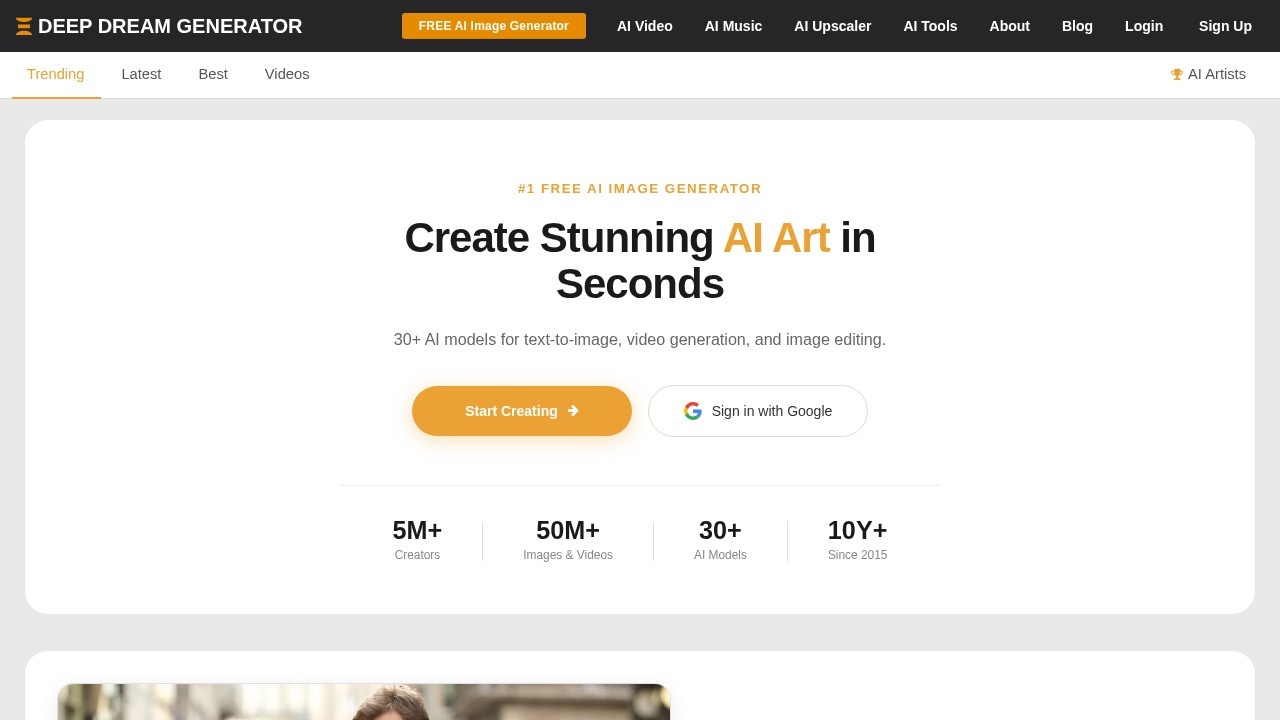This screenshot has width=1280, height=720.
Task: Open the AI Video menu item
Action: 645,26
